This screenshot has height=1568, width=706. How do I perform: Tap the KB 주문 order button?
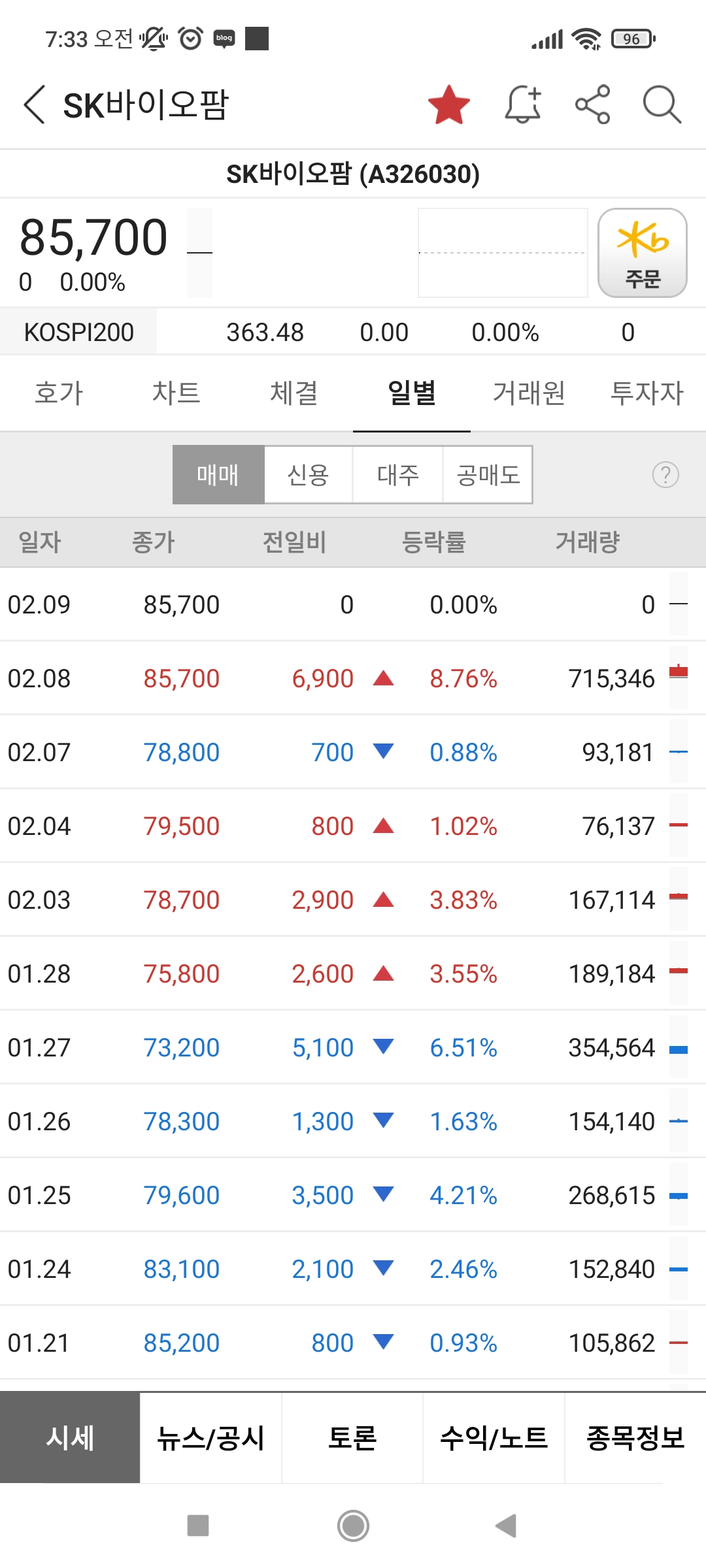click(643, 253)
